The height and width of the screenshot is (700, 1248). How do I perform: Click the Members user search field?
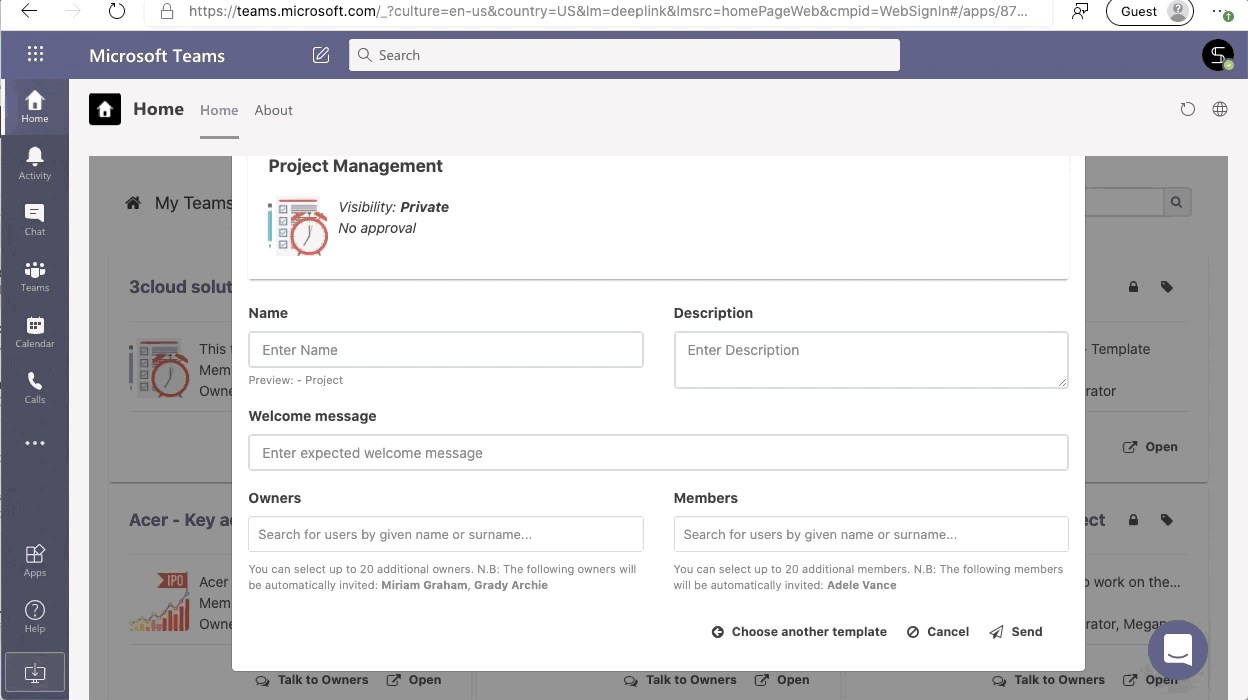(871, 534)
